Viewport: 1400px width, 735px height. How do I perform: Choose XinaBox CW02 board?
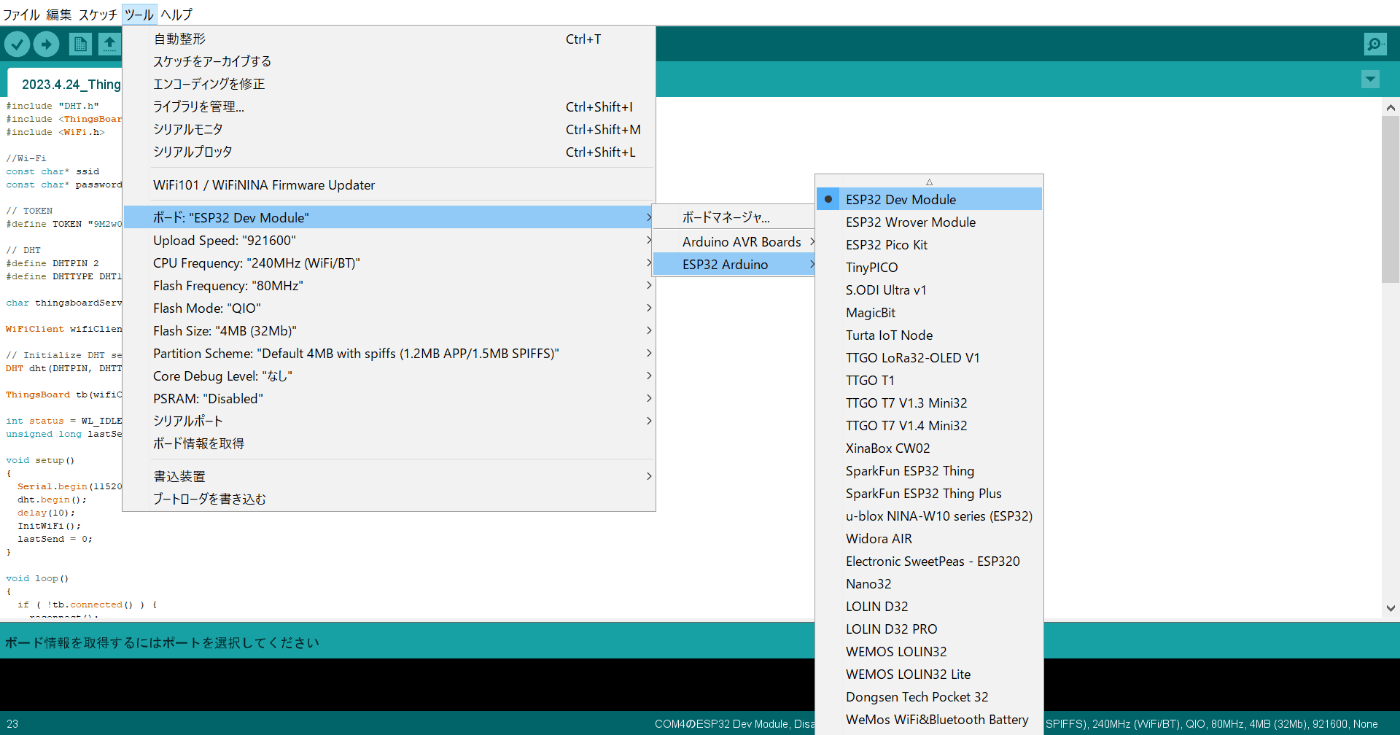(930, 448)
